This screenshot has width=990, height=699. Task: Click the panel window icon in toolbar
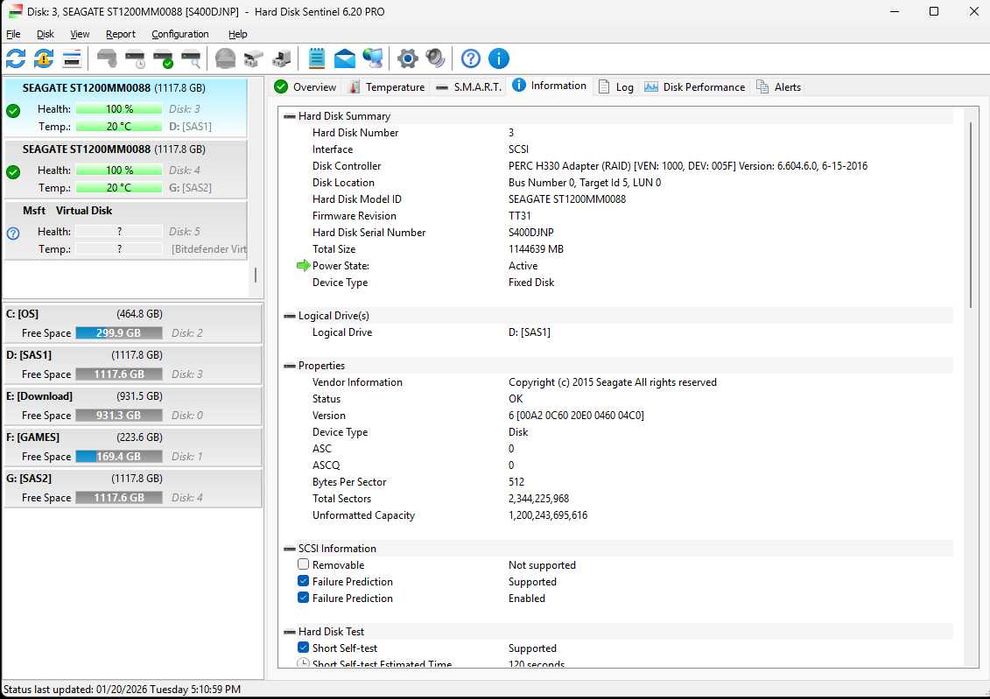coord(72,59)
